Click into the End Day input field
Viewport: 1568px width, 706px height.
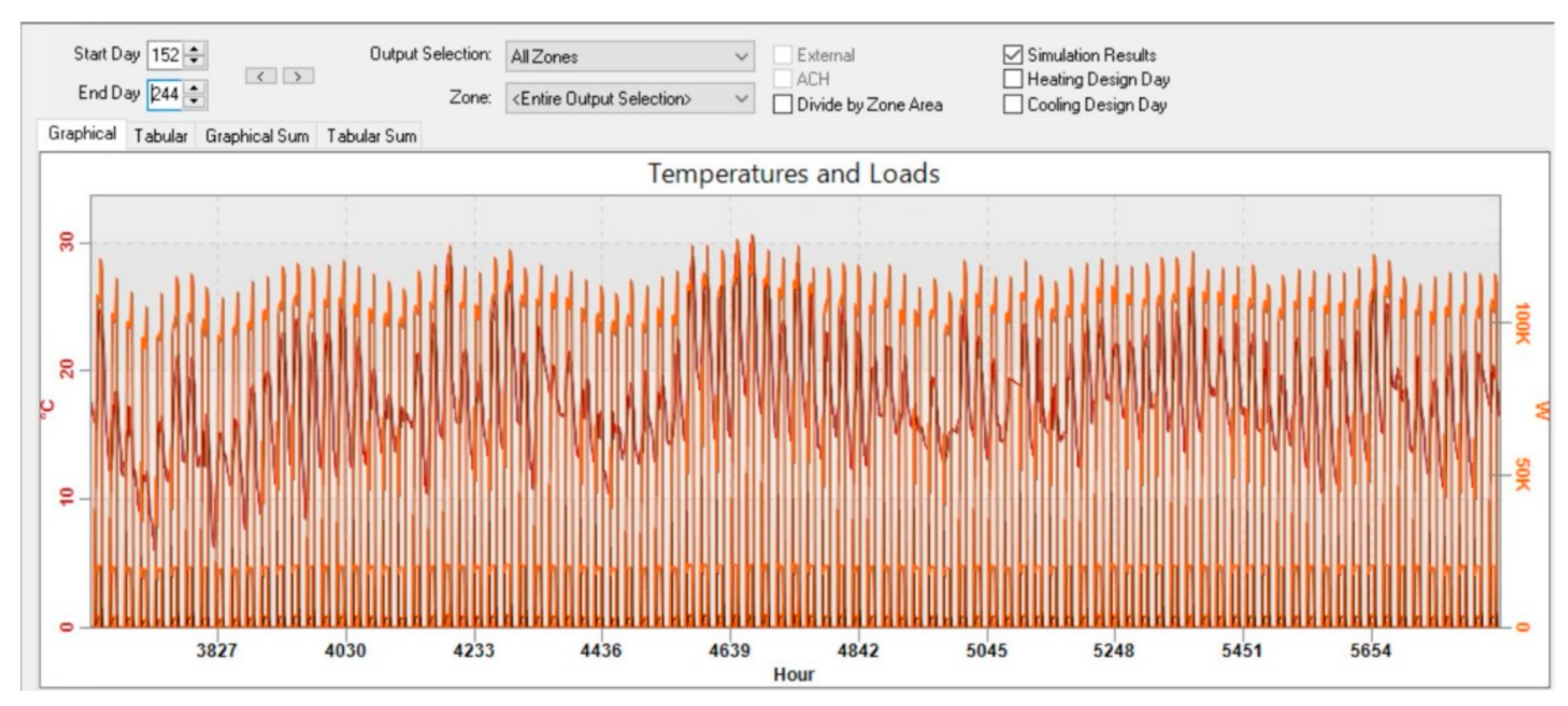pos(165,94)
